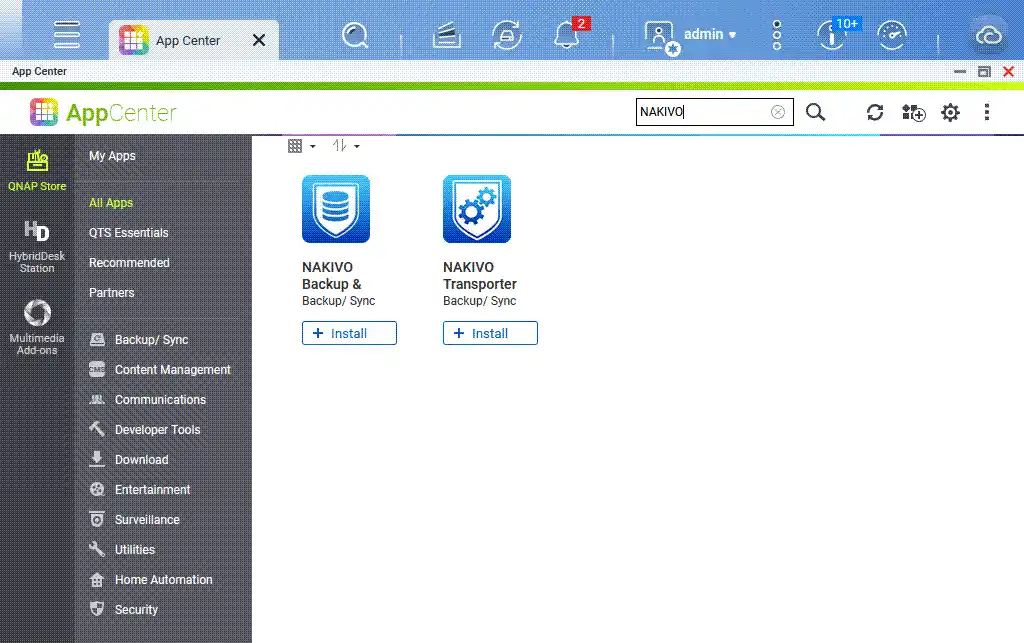
Task: Open the desktop search magnifier icon
Action: click(x=355, y=35)
